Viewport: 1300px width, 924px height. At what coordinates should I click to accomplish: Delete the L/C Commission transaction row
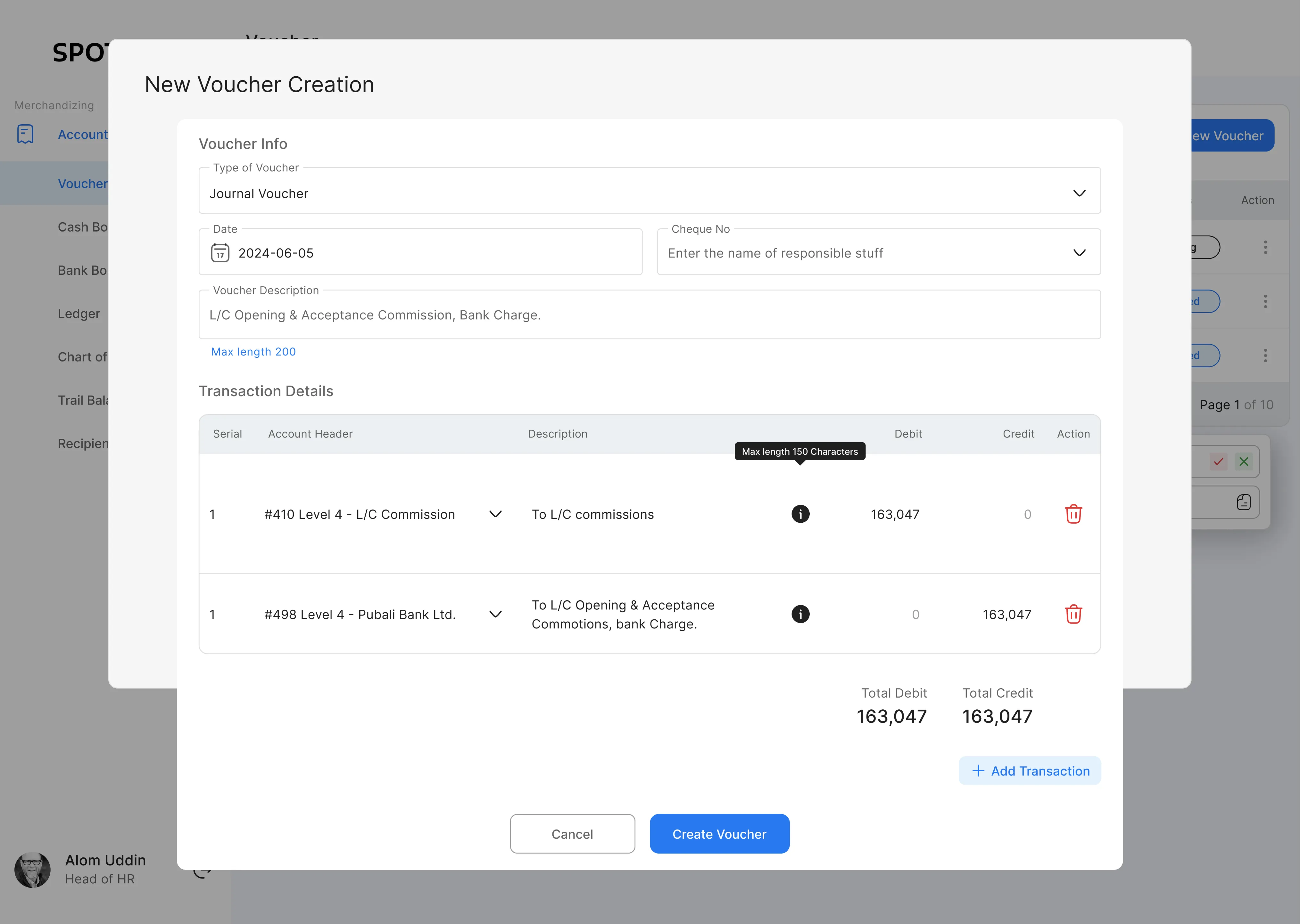click(1073, 514)
